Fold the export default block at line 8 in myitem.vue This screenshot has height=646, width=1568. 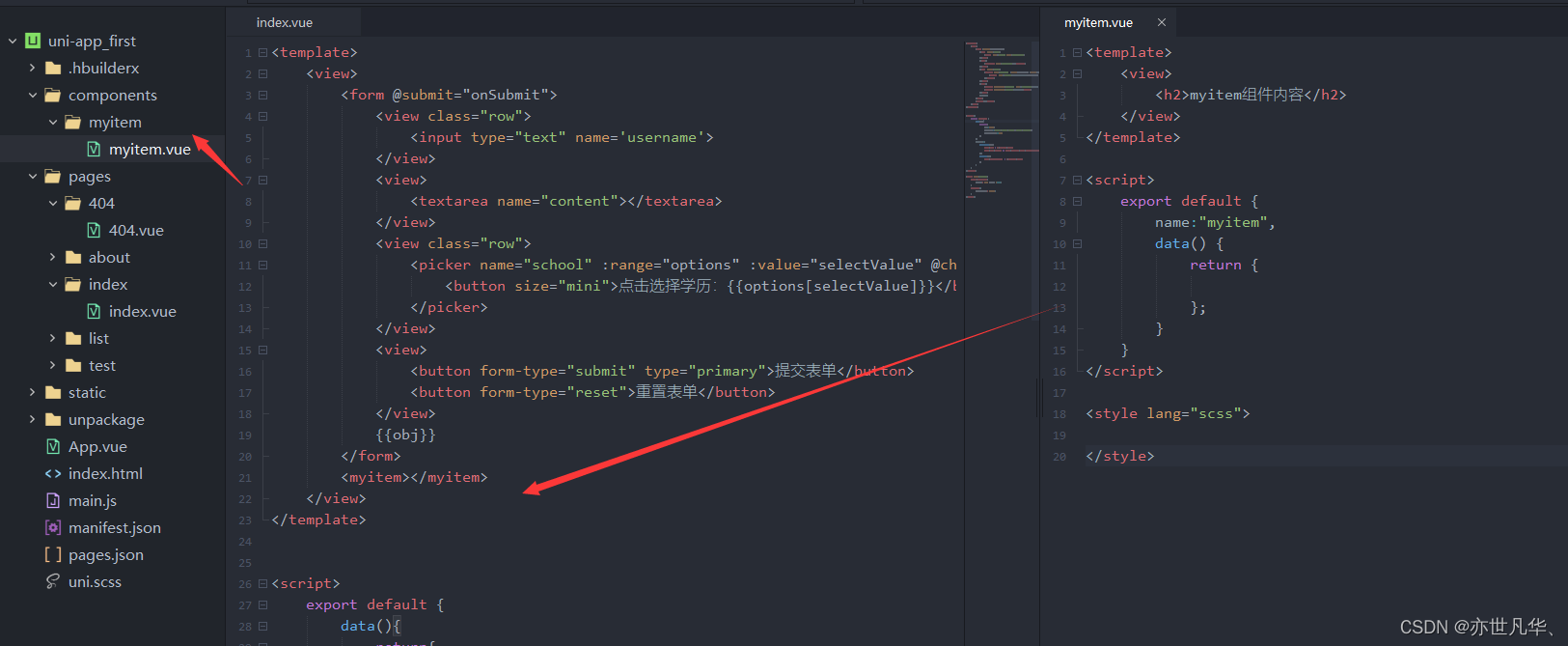1077,202
